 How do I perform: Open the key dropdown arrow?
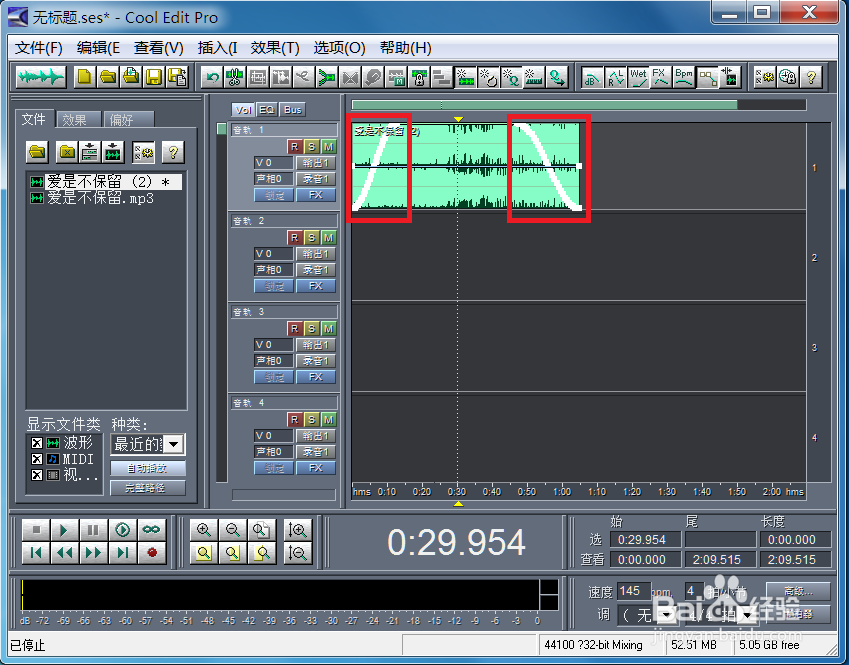pyautogui.click(x=666, y=616)
